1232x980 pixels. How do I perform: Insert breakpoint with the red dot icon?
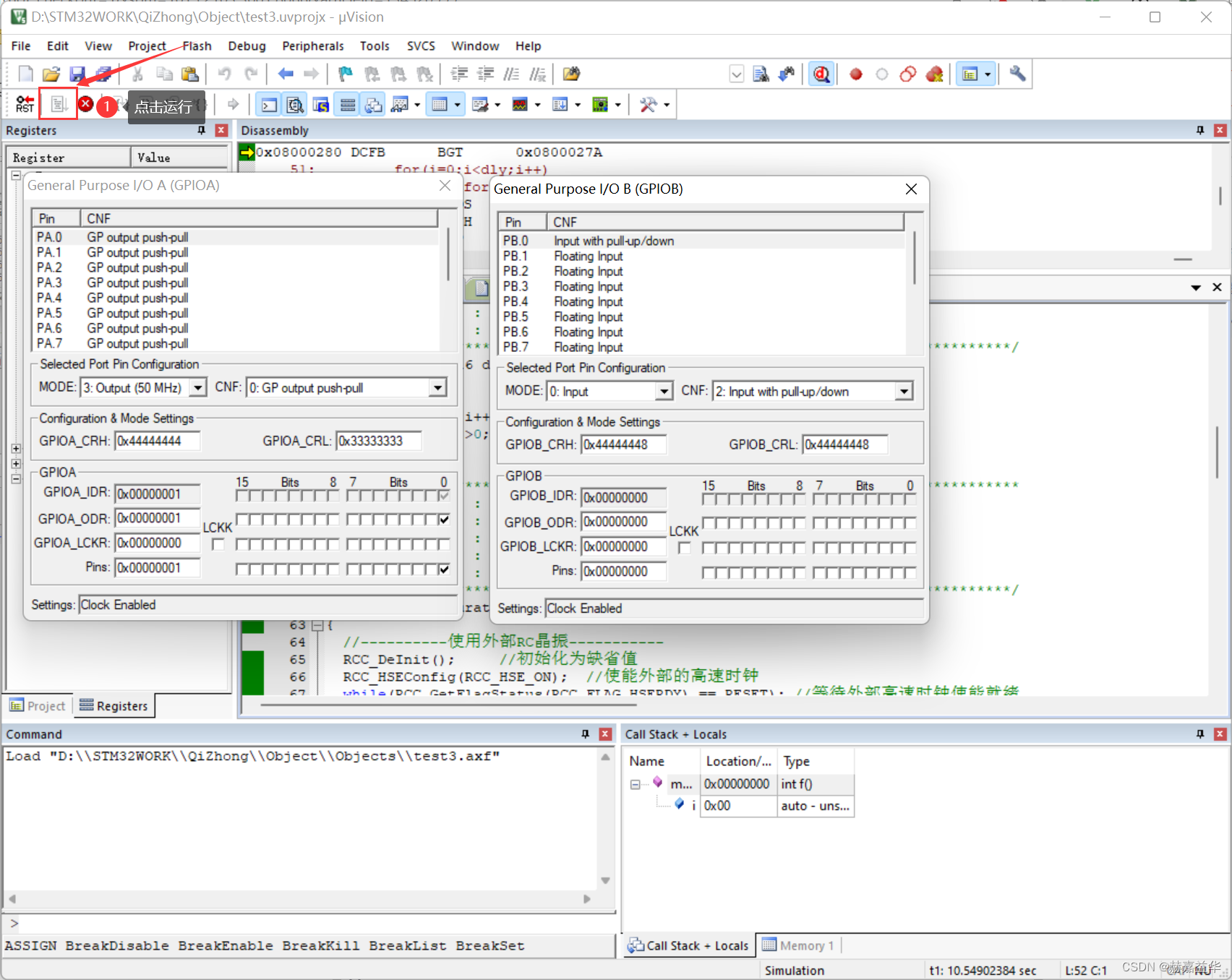coord(856,74)
